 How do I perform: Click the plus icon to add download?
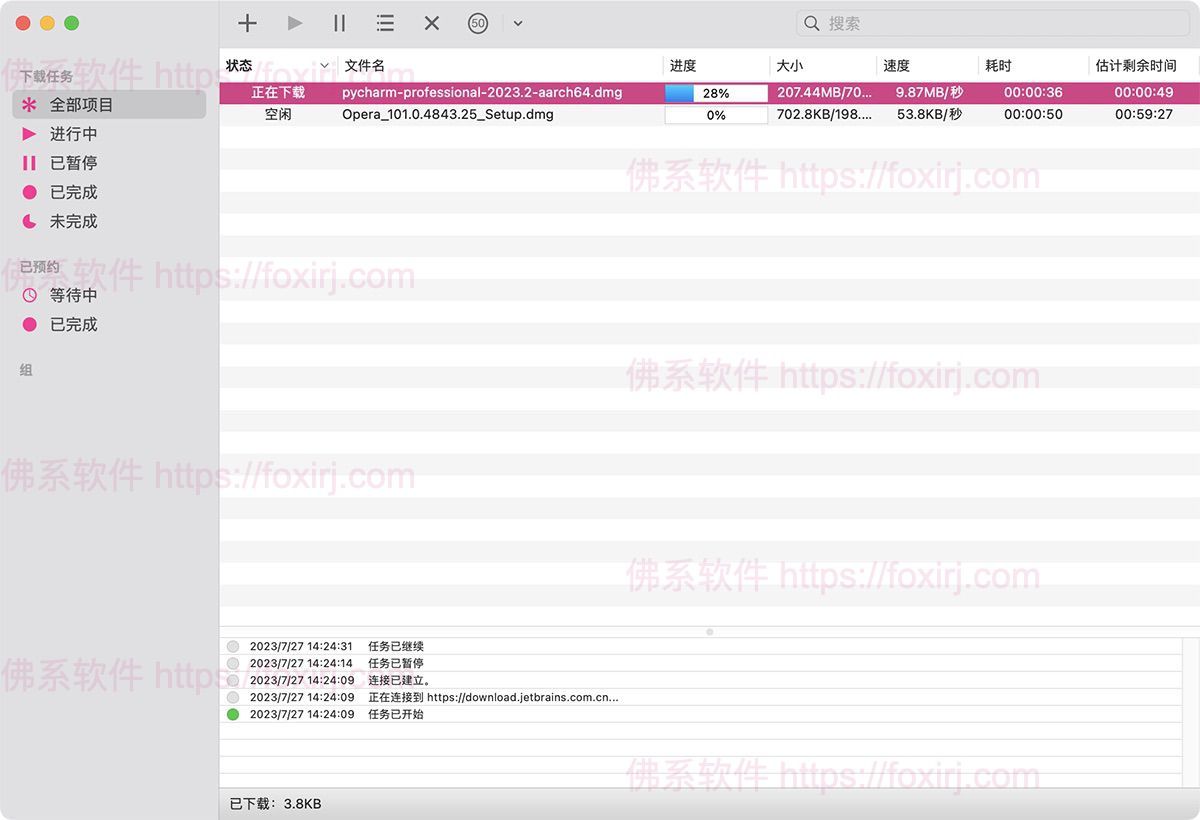(x=247, y=23)
